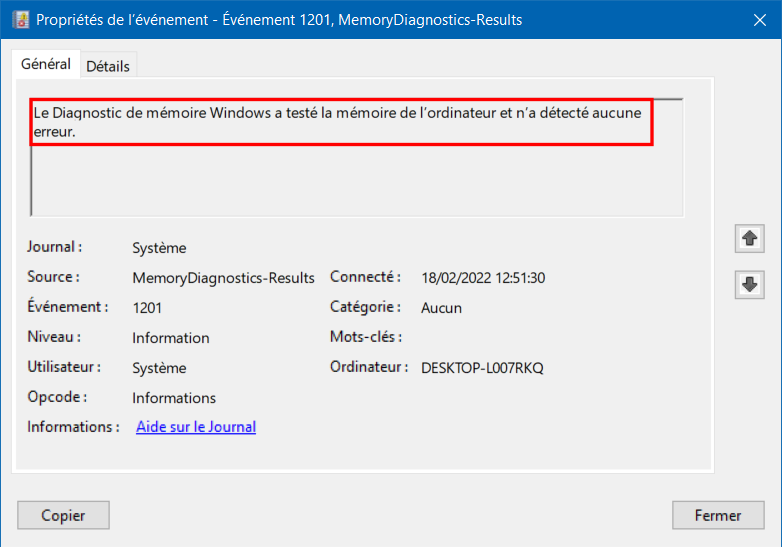Viewport: 782px width, 547px height.
Task: Select the Journal value Système
Action: pos(159,248)
